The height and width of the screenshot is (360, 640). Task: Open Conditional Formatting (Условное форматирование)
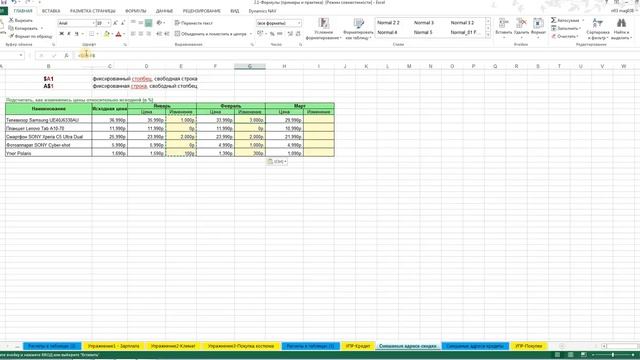324,29
